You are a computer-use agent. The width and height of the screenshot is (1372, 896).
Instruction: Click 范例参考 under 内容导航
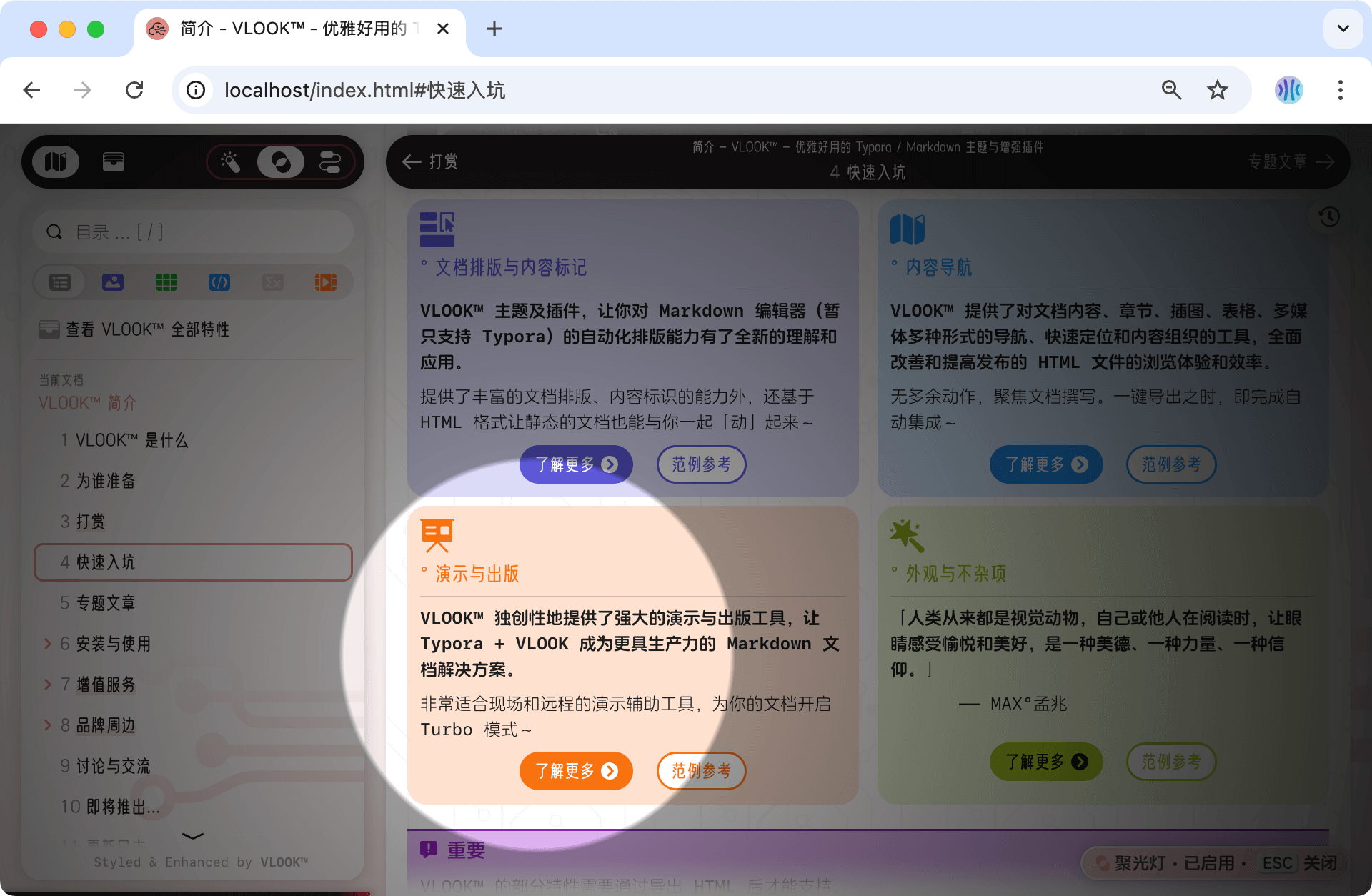(1170, 464)
